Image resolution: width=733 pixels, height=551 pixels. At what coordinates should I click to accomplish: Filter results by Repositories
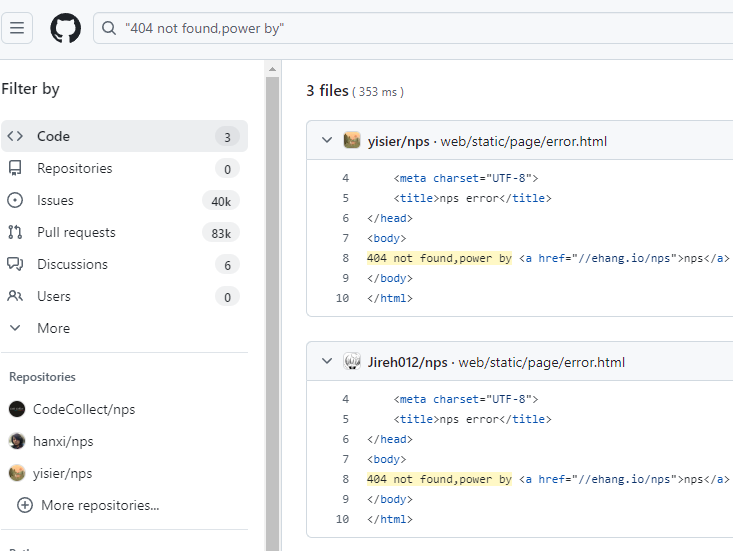pyautogui.click(x=74, y=168)
